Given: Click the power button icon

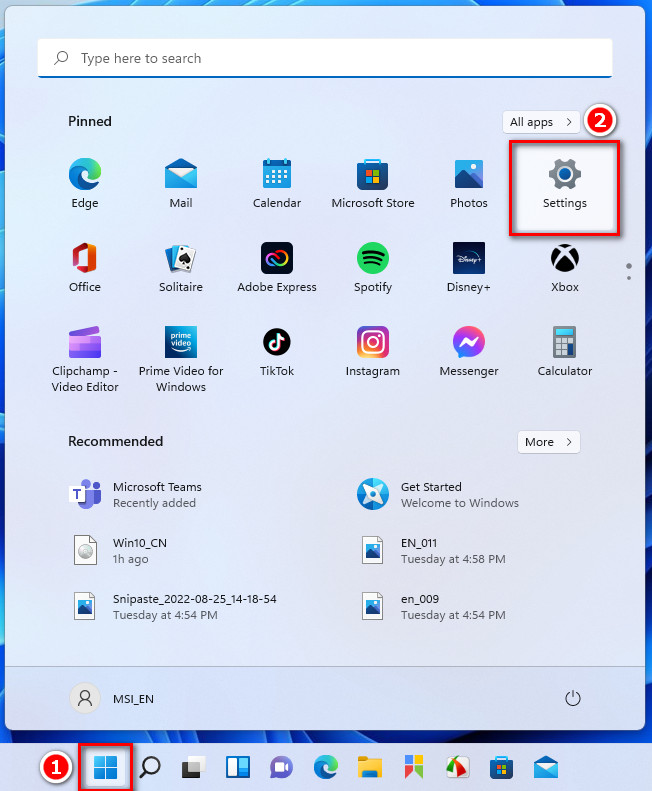Looking at the screenshot, I should 572,698.
